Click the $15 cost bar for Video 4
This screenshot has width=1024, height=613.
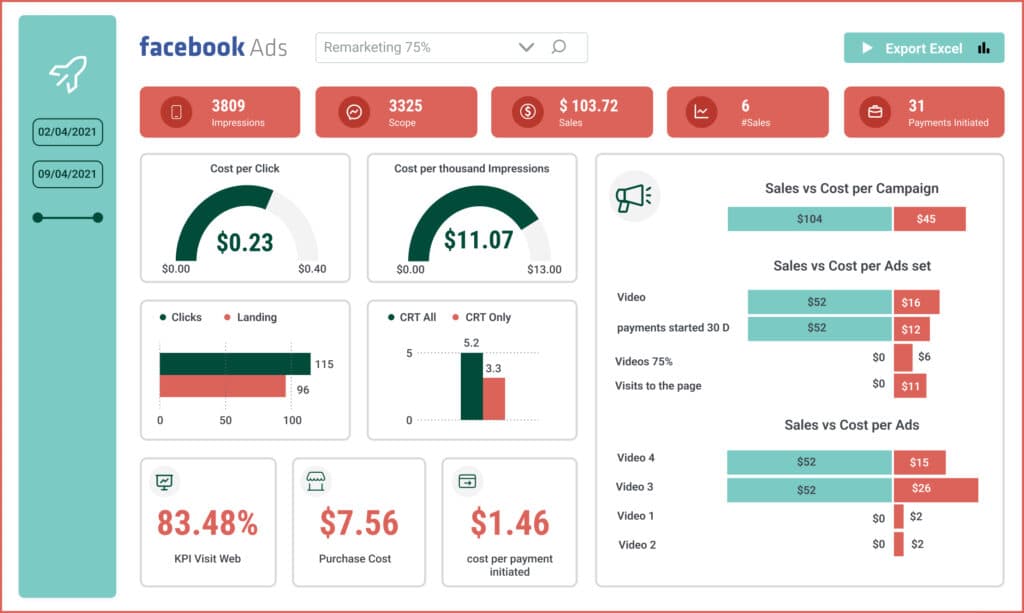pos(920,462)
